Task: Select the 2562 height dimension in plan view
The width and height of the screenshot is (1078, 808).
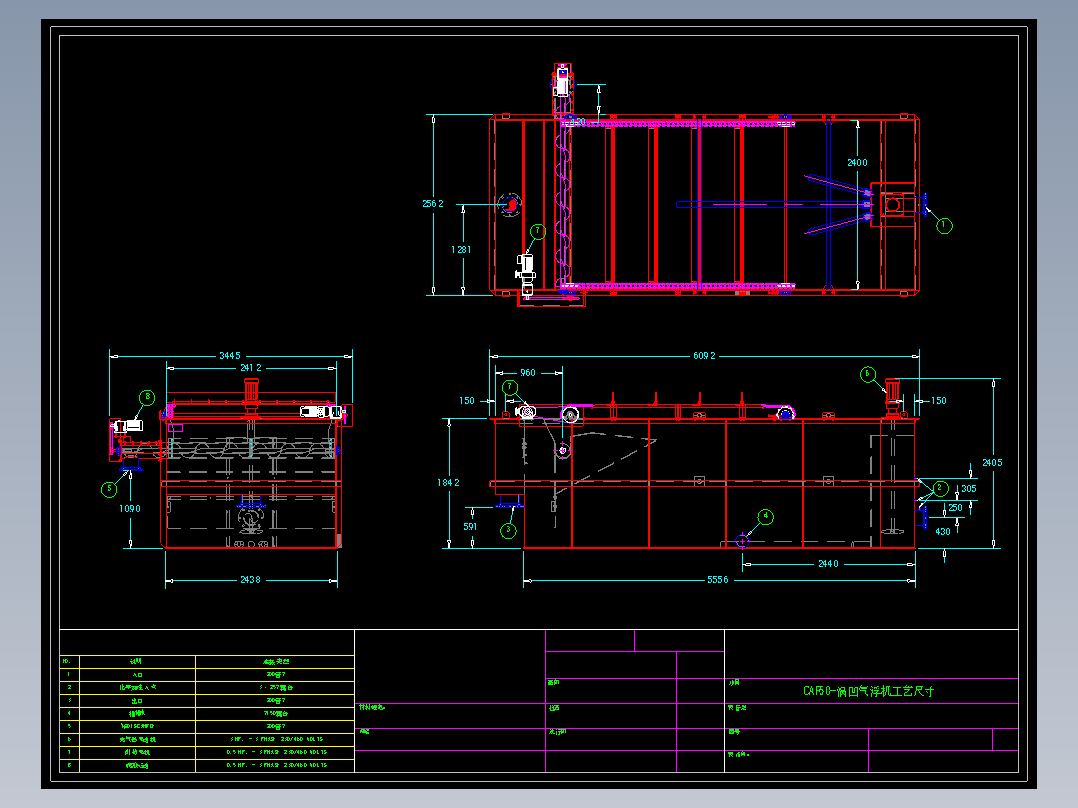Action: pyautogui.click(x=432, y=204)
